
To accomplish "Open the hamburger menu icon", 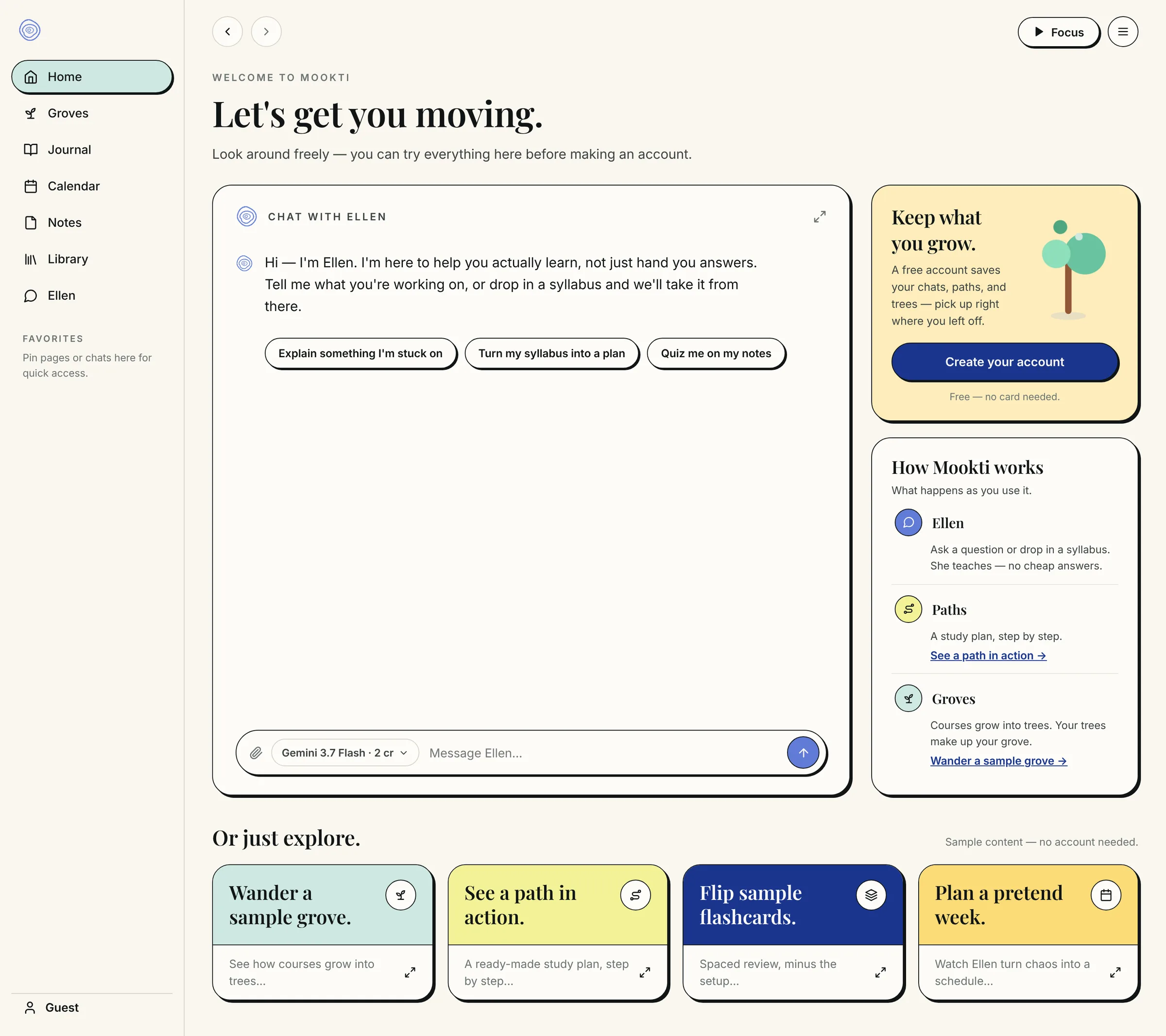I will point(1123,32).
